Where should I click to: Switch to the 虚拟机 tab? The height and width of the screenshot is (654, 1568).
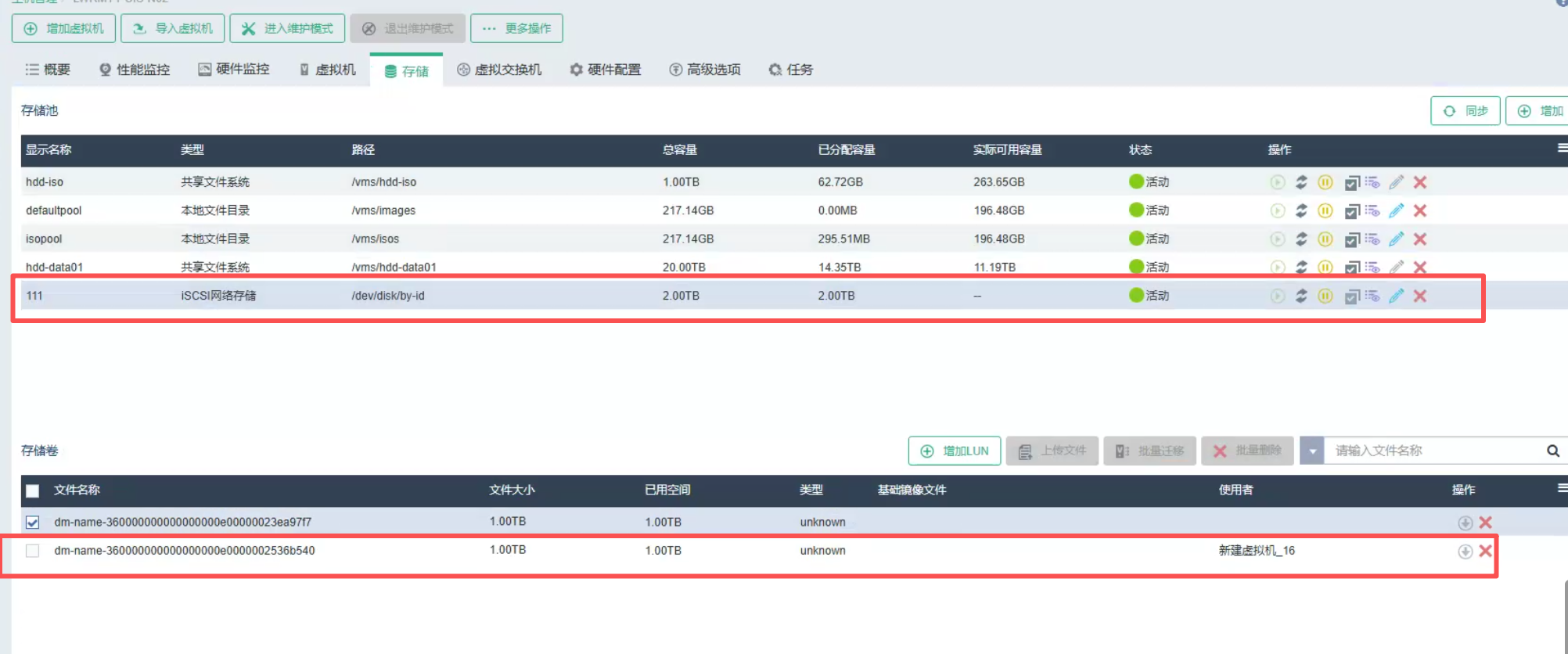pos(328,70)
